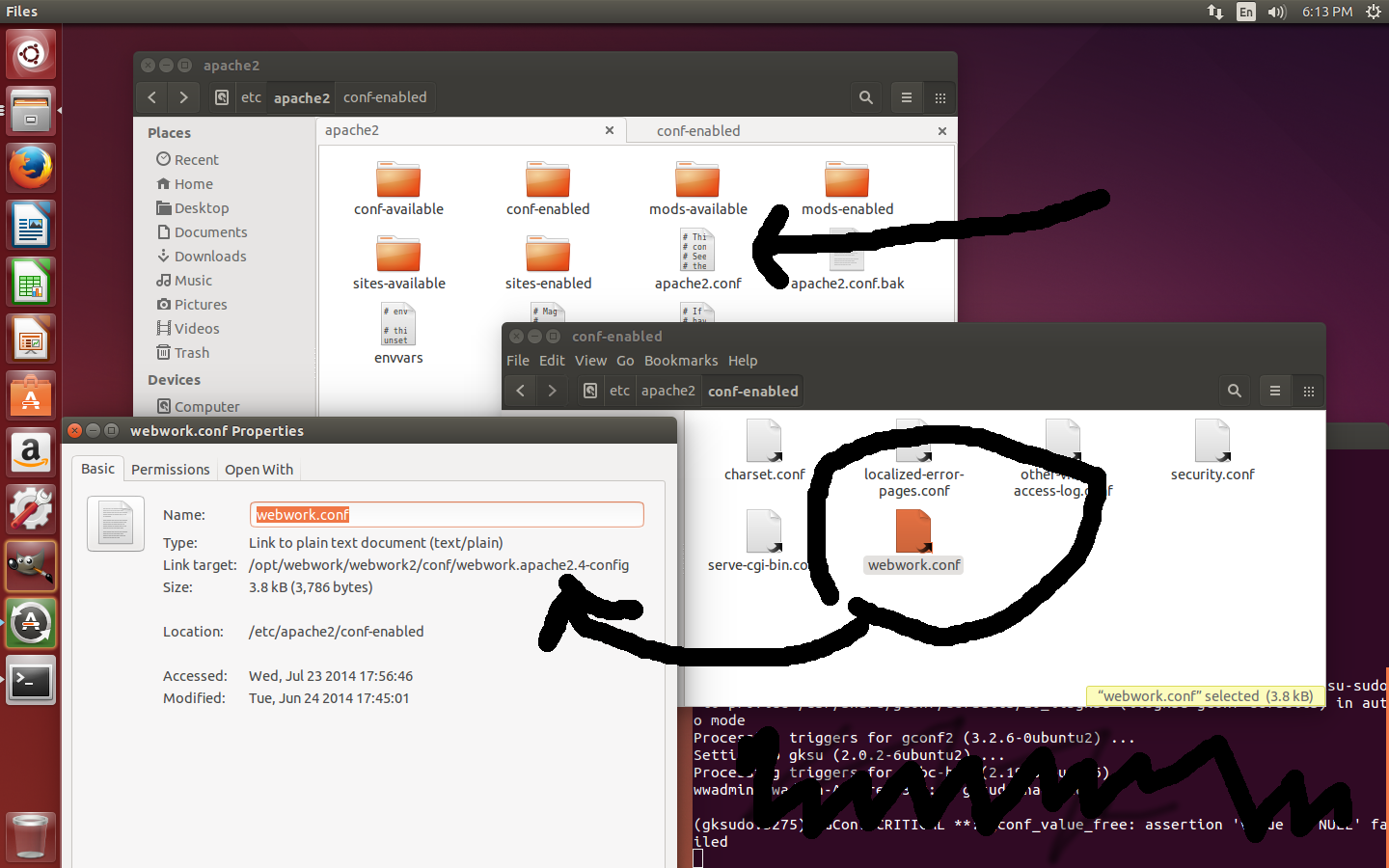
Task: Open the File menu in conf-enabled
Action: click(518, 361)
